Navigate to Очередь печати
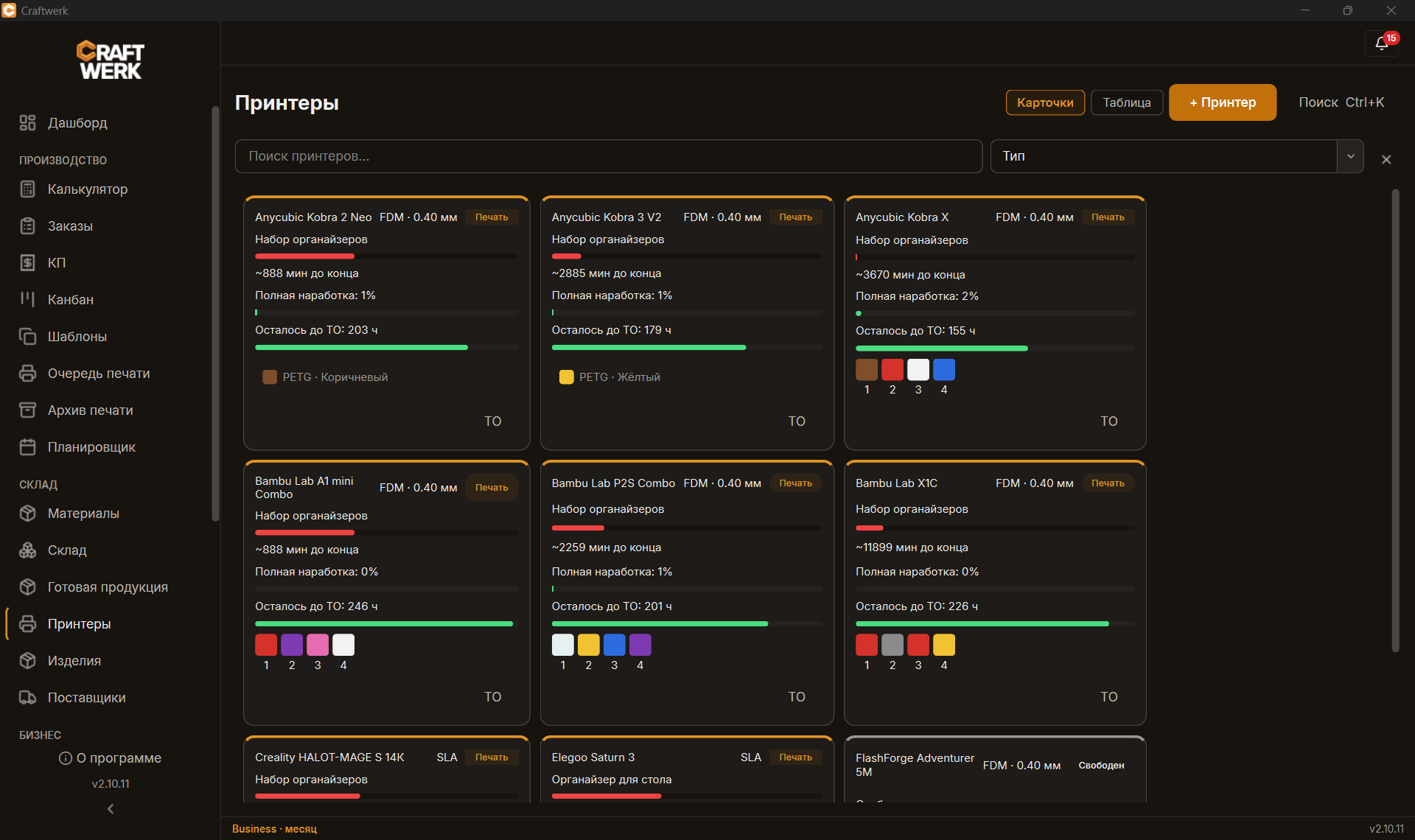The height and width of the screenshot is (840, 1415). pos(99,374)
